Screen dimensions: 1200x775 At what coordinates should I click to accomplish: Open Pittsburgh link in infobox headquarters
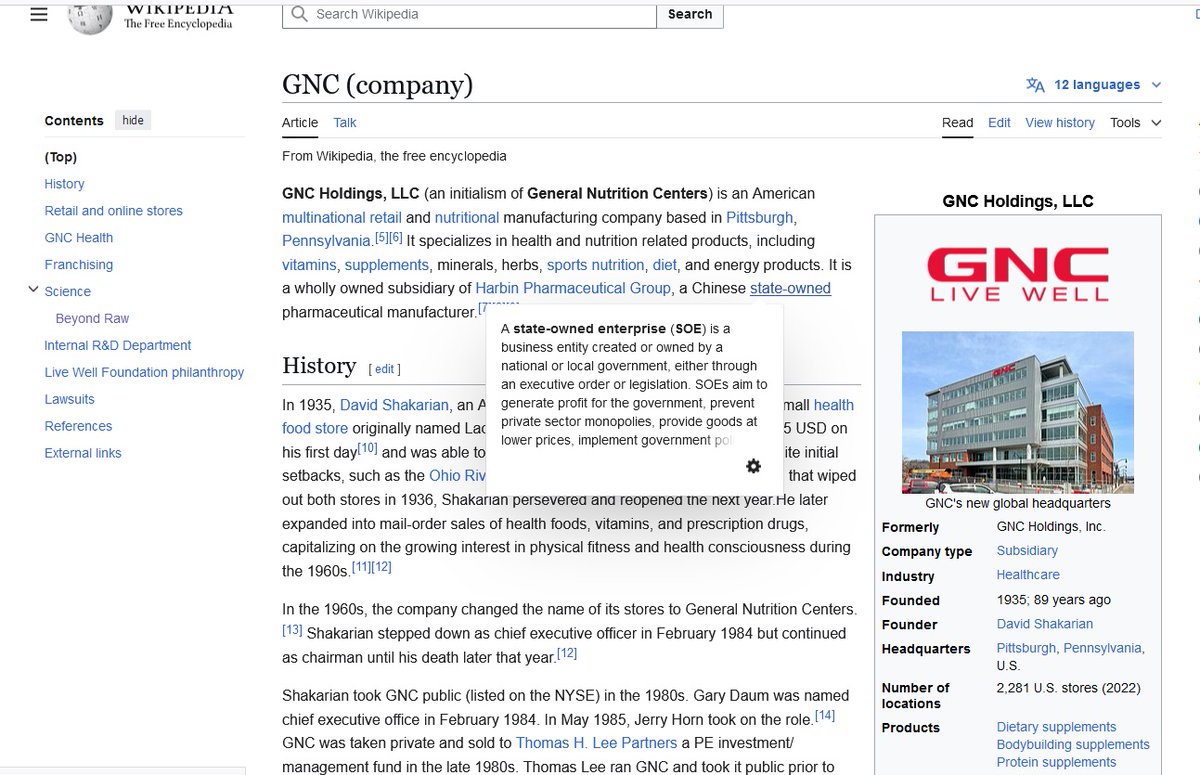(1026, 648)
